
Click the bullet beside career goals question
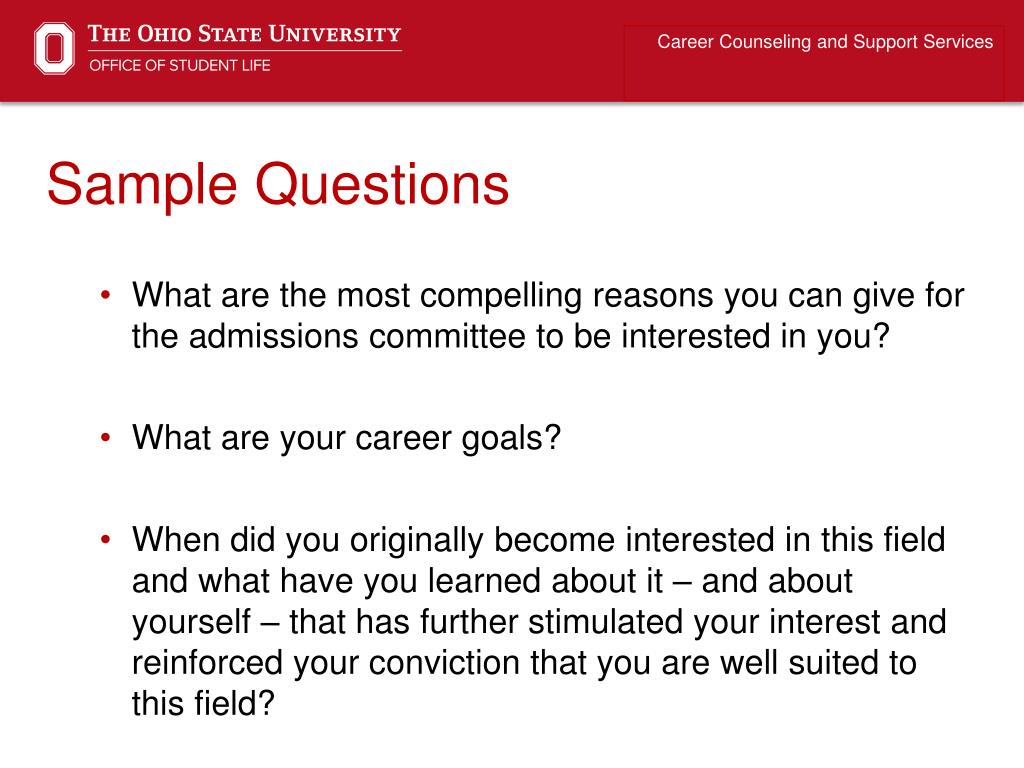tap(106, 438)
